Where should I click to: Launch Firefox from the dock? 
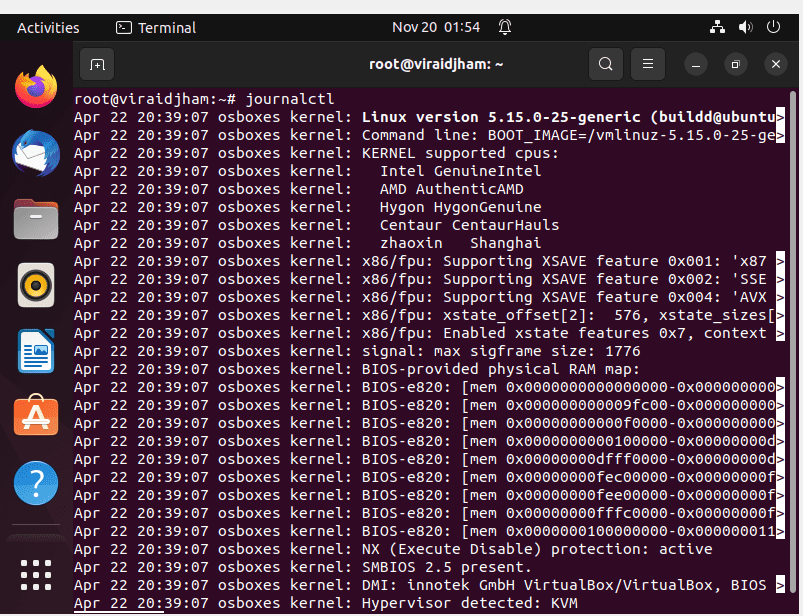(x=36, y=87)
